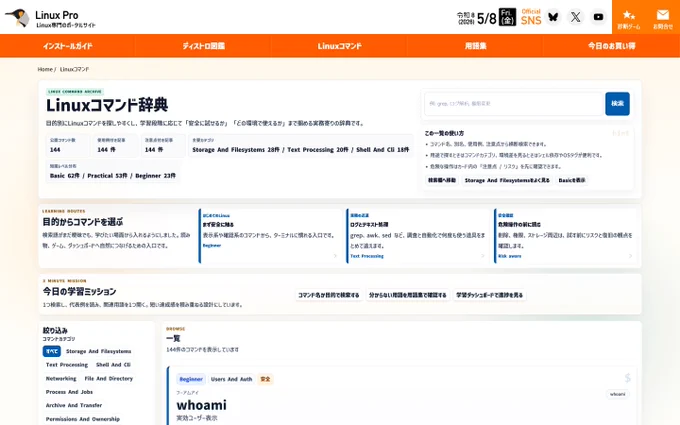The image size is (680, 425).
Task: Click the 'Storage And Filesystems' usage chip
Action: point(507,180)
